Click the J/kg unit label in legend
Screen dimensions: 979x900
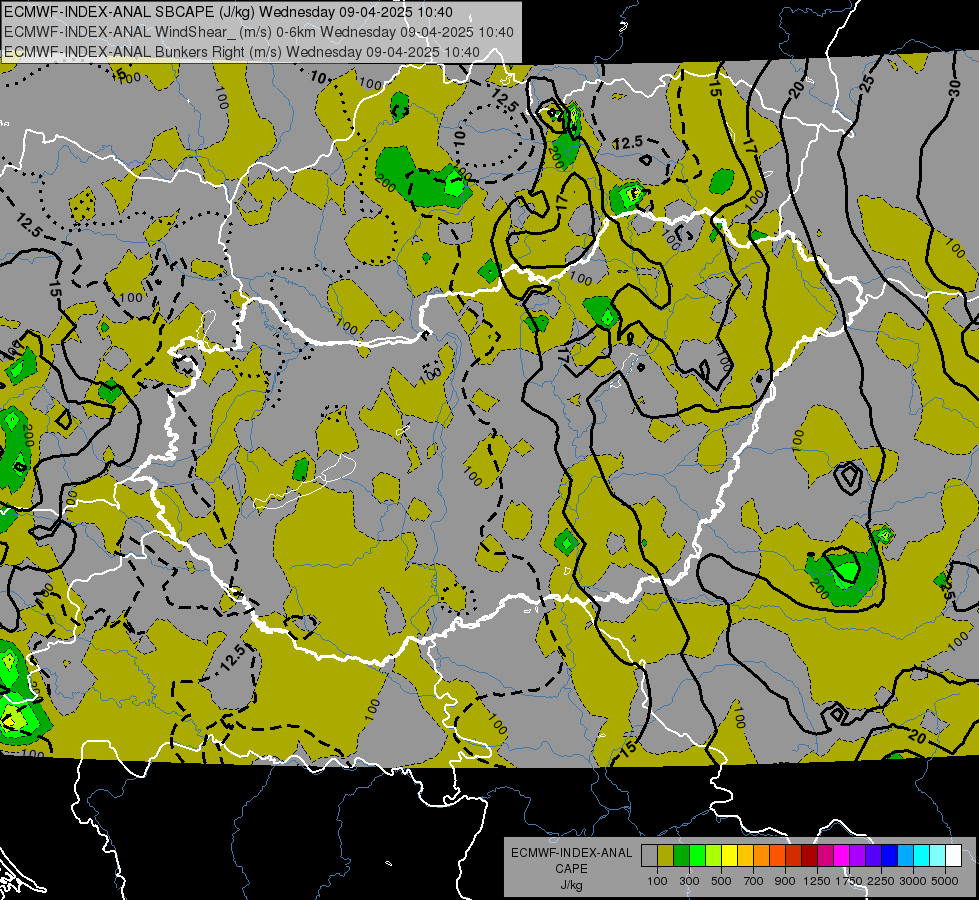point(571,885)
